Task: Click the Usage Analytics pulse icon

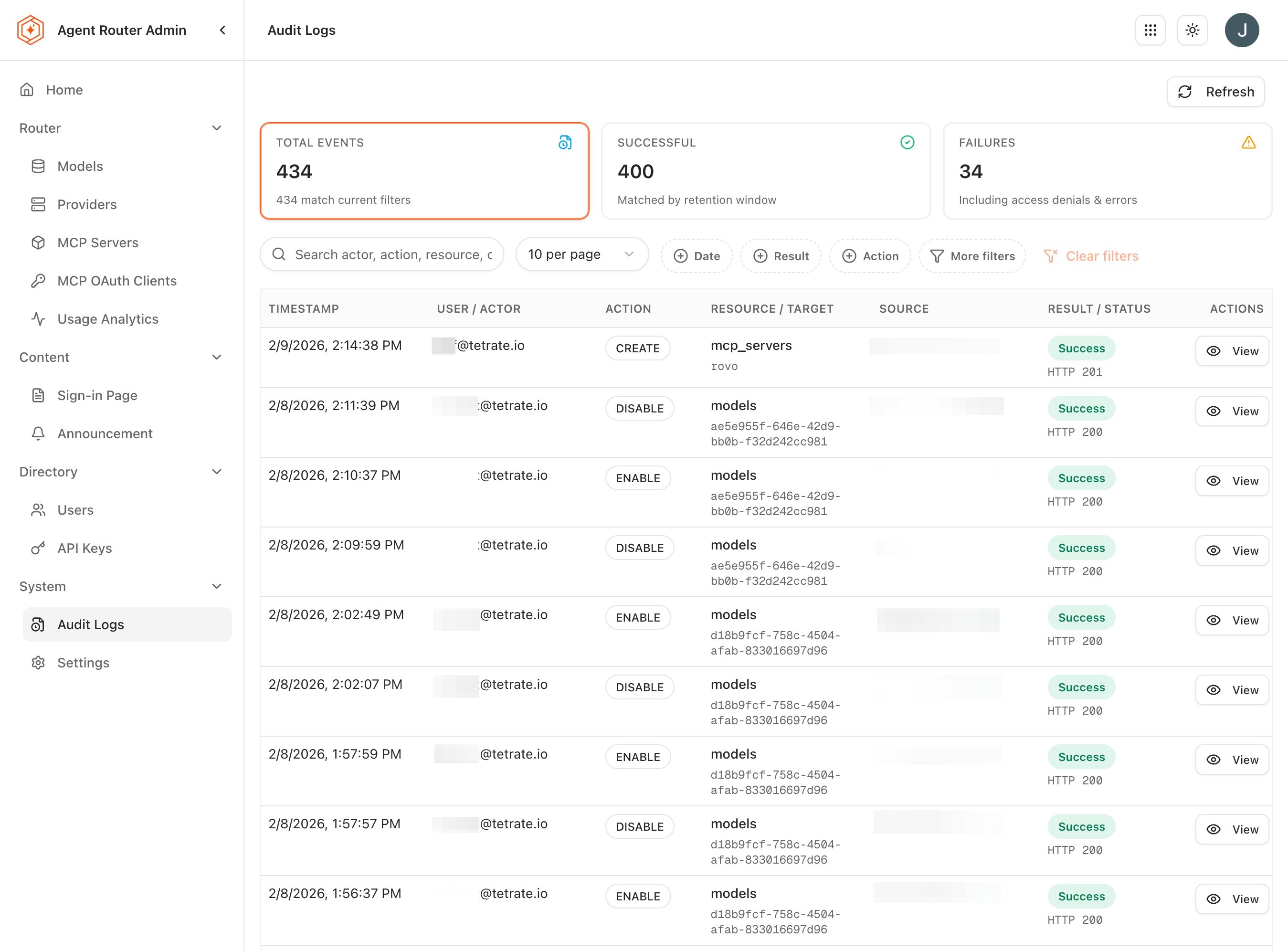Action: click(38, 319)
